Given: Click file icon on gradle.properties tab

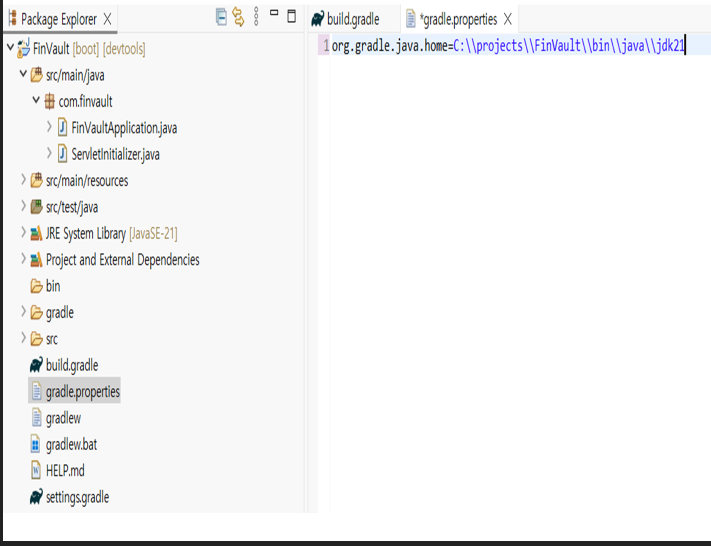Looking at the screenshot, I should pyautogui.click(x=410, y=19).
